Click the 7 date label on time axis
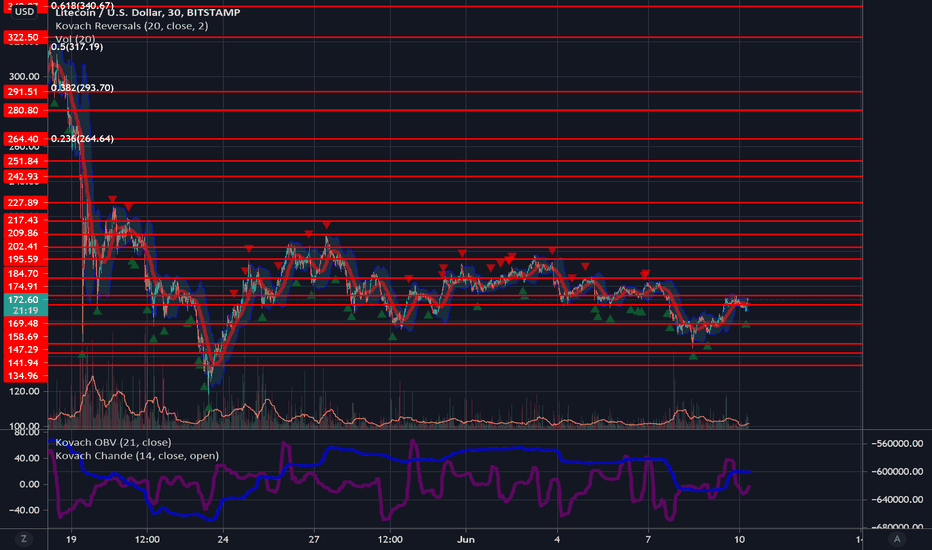 [x=648, y=540]
